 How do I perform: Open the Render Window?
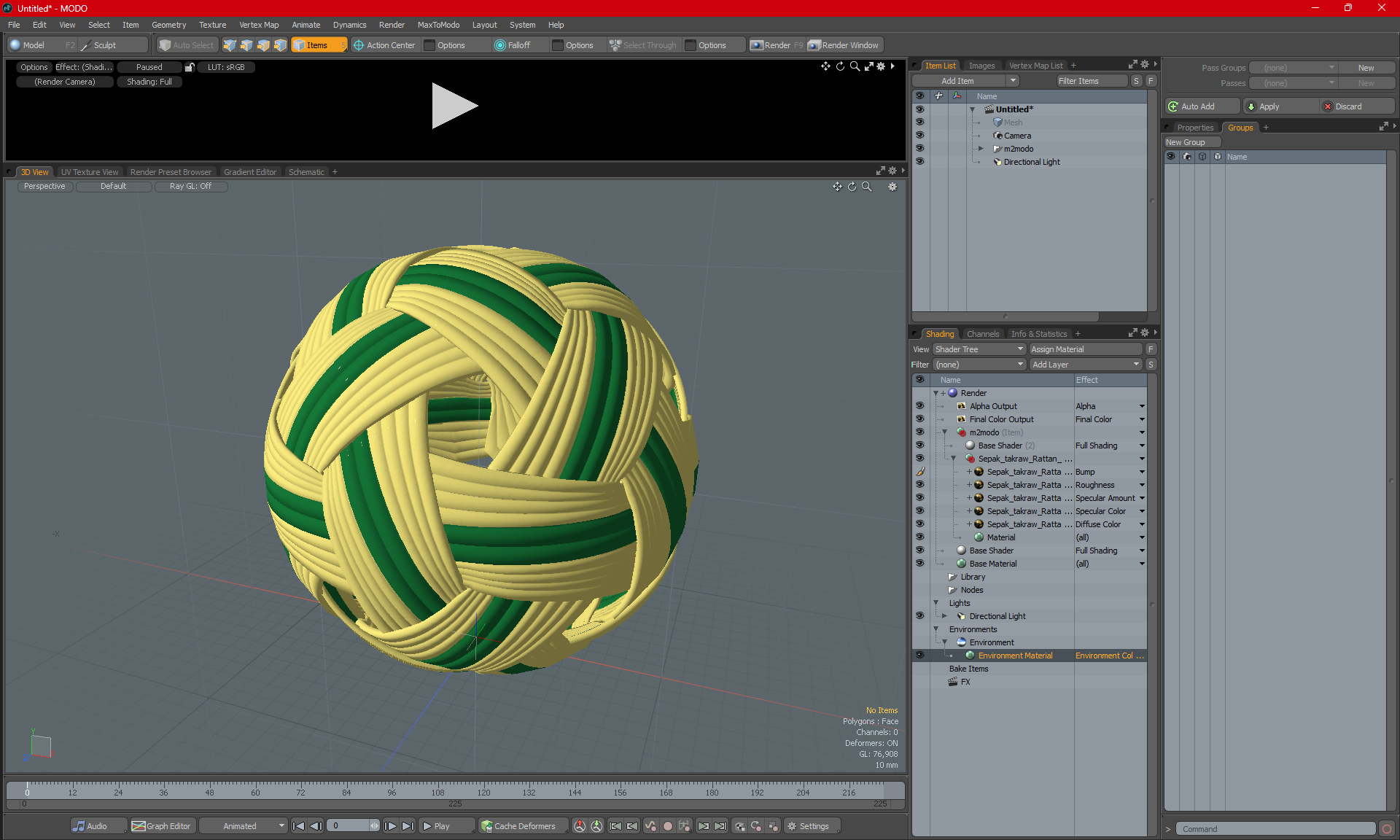tap(844, 45)
